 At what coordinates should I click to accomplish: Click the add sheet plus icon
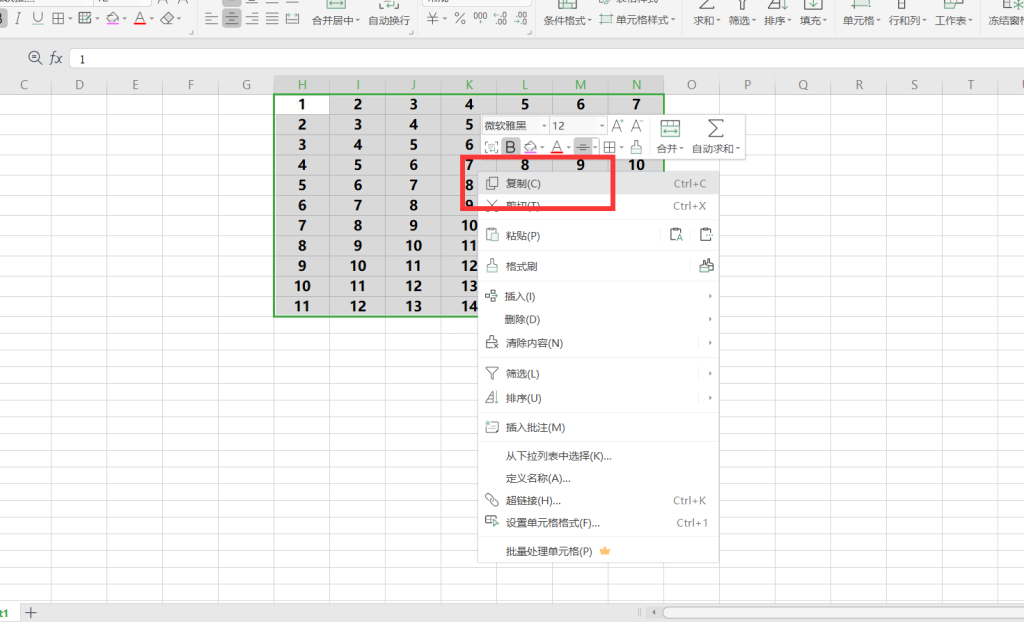pos(31,612)
